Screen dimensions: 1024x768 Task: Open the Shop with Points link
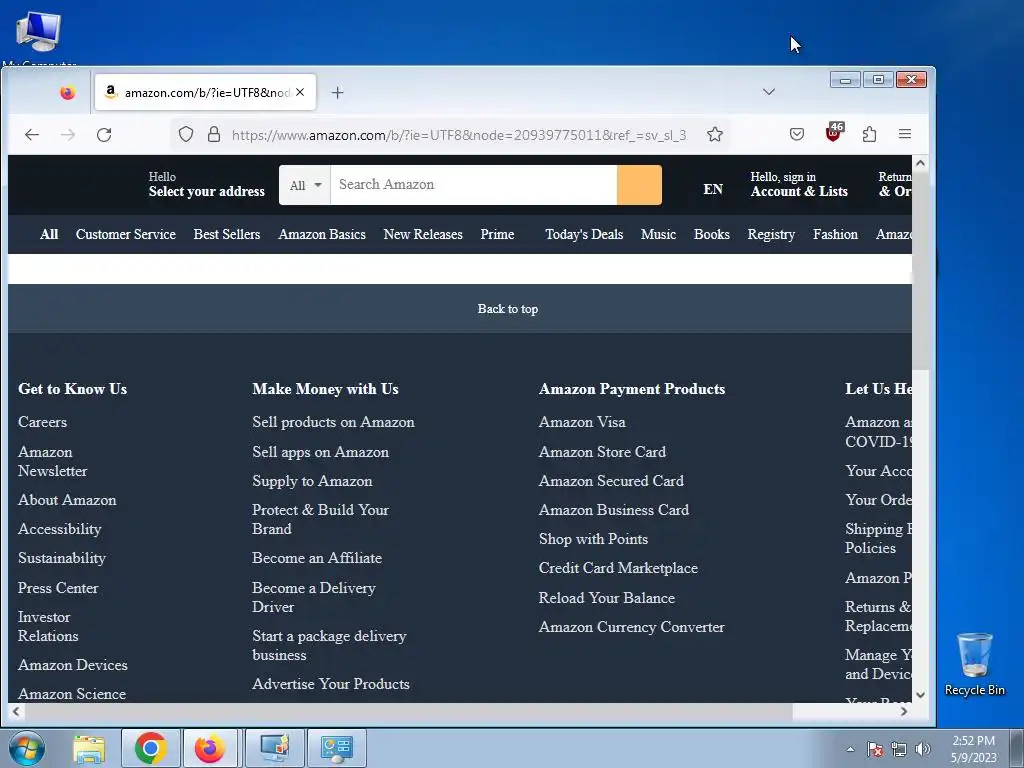(593, 539)
